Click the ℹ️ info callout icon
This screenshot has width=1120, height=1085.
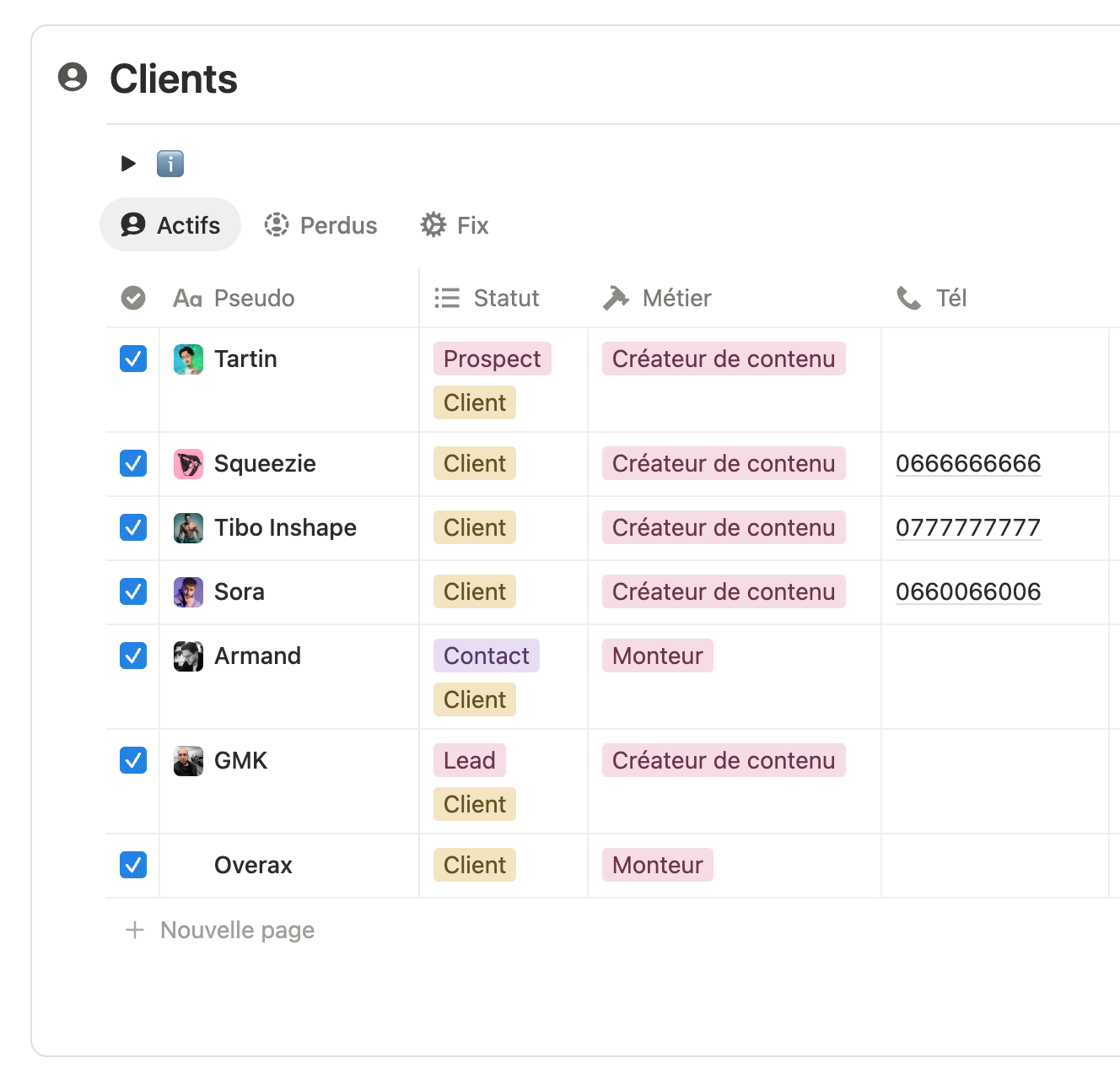tap(170, 164)
